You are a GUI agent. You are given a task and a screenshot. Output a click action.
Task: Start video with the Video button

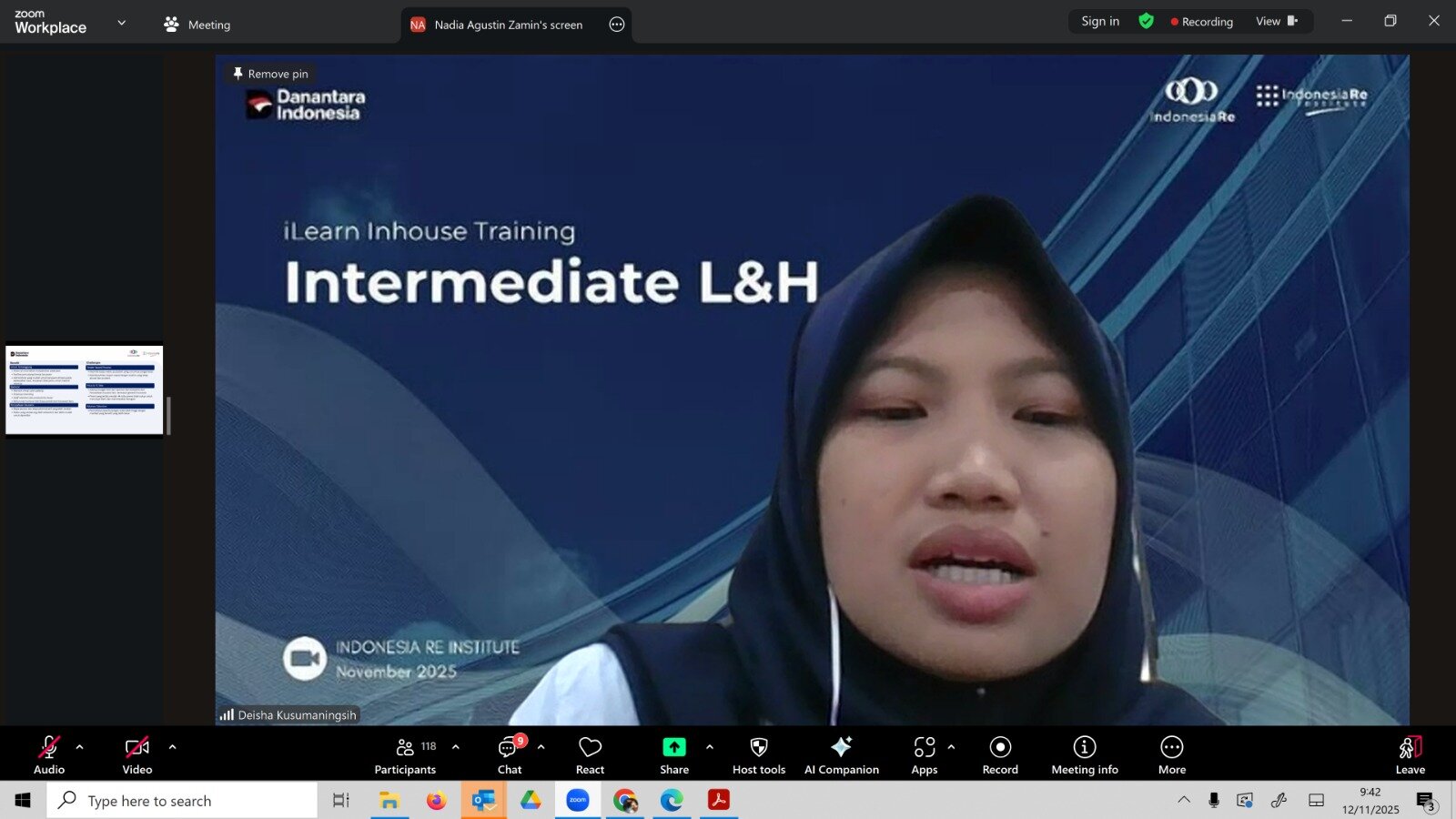click(x=137, y=754)
